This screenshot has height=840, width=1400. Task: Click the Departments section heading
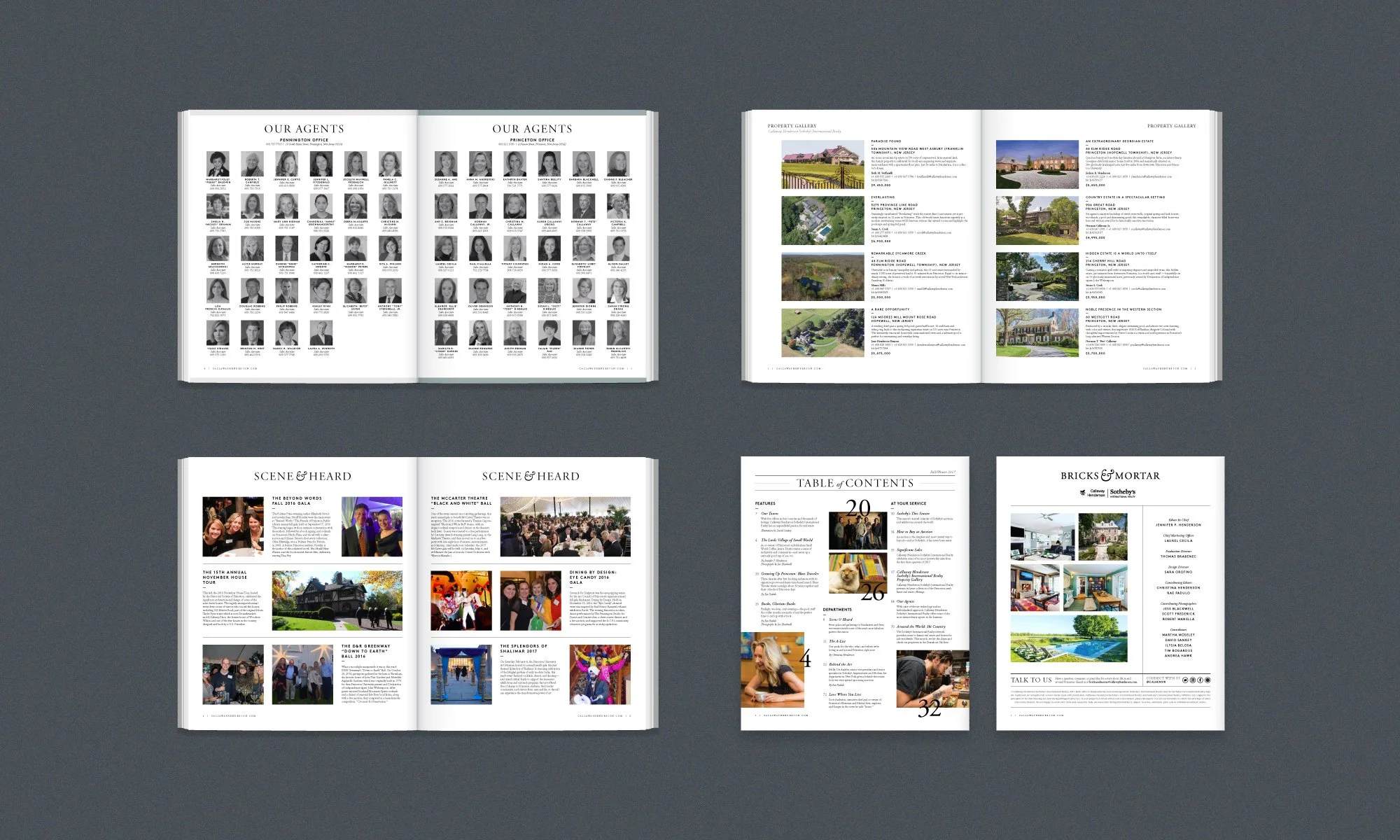837,610
